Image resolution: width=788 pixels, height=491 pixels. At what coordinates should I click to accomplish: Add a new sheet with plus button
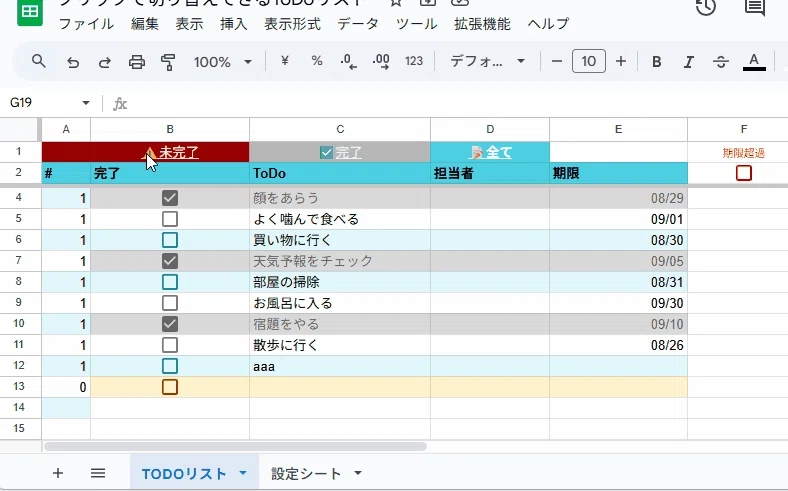[x=58, y=473]
